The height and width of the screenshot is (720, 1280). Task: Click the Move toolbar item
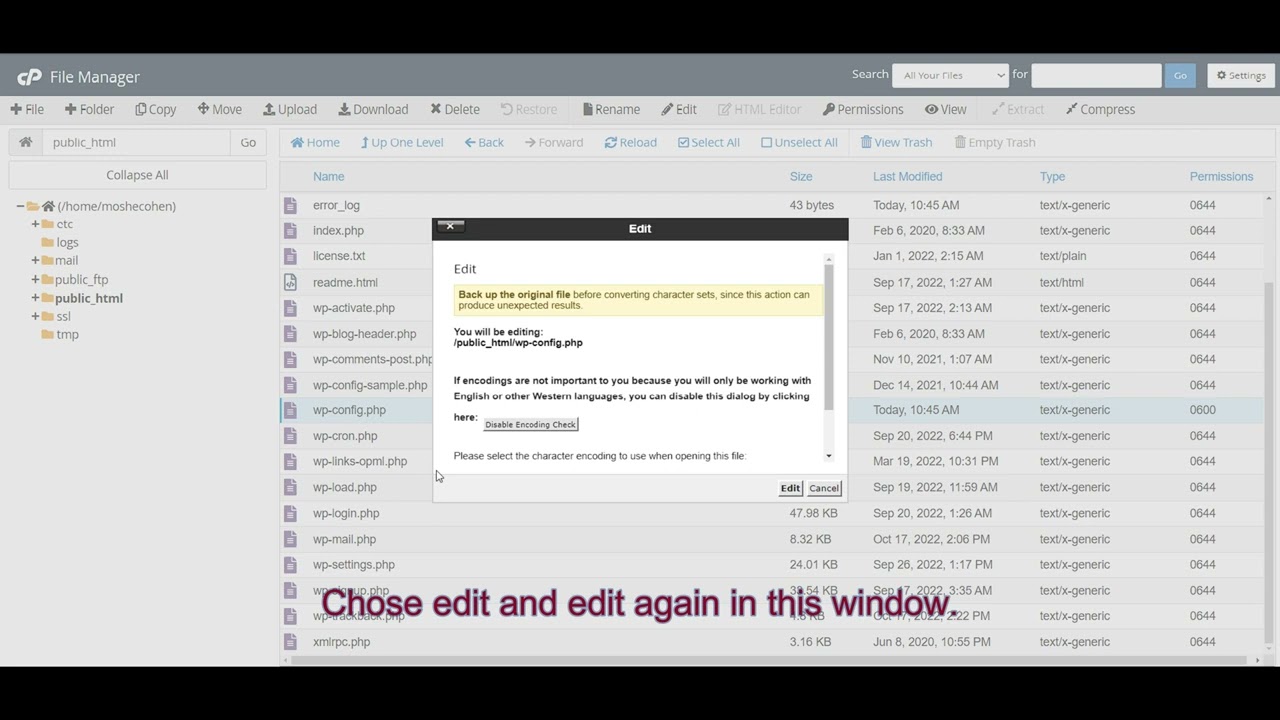pyautogui.click(x=219, y=109)
